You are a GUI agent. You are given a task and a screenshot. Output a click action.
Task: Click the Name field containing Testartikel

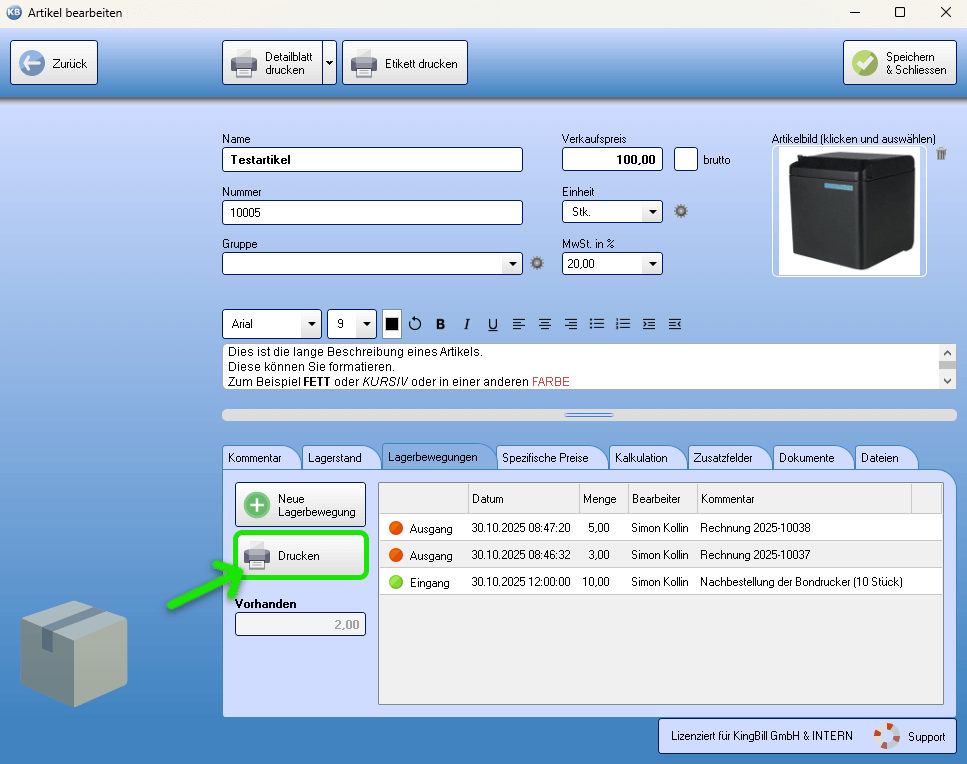click(372, 160)
